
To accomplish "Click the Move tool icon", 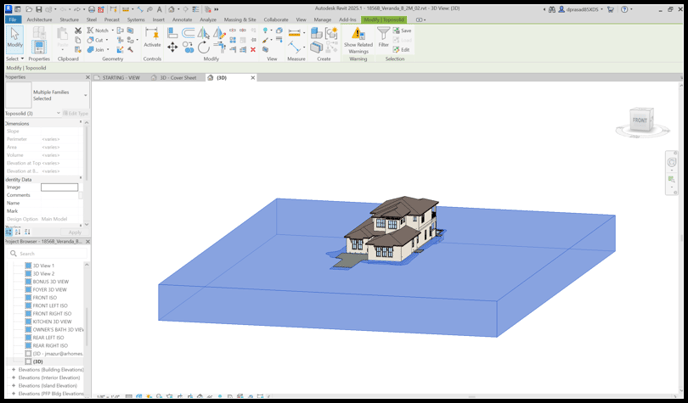I will tap(172, 47).
